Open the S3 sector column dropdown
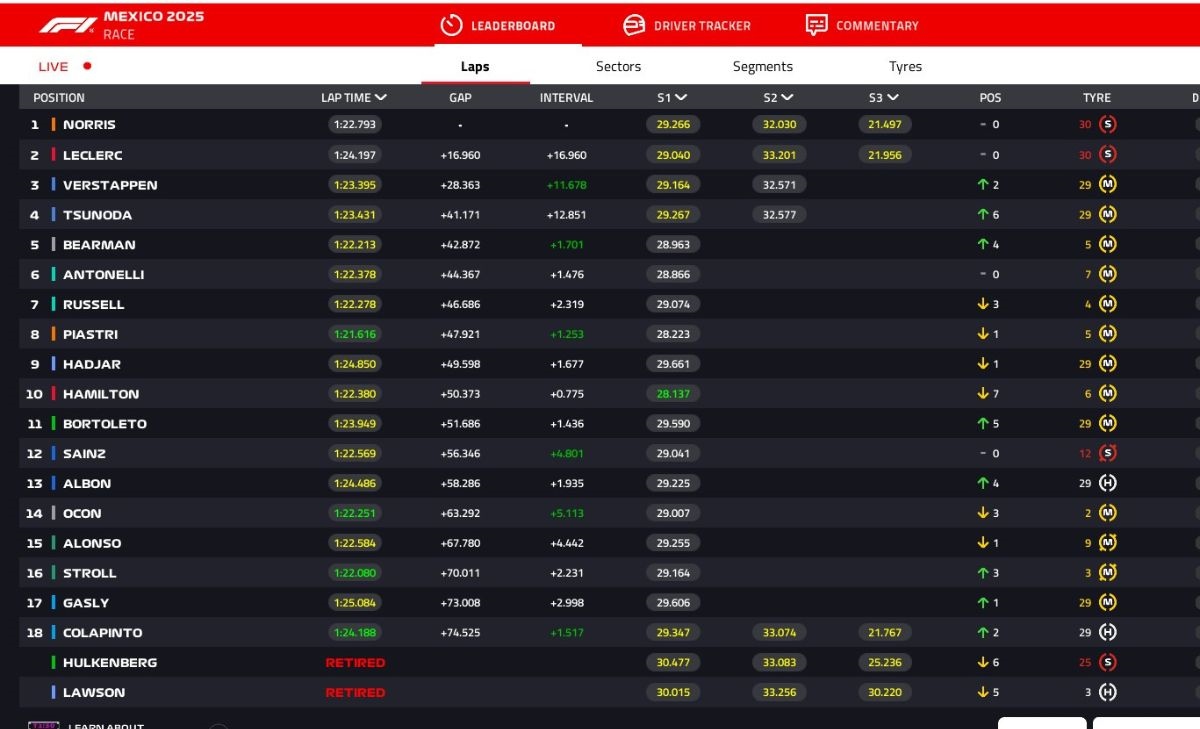Viewport: 1200px width, 729px height. pyautogui.click(x=892, y=98)
